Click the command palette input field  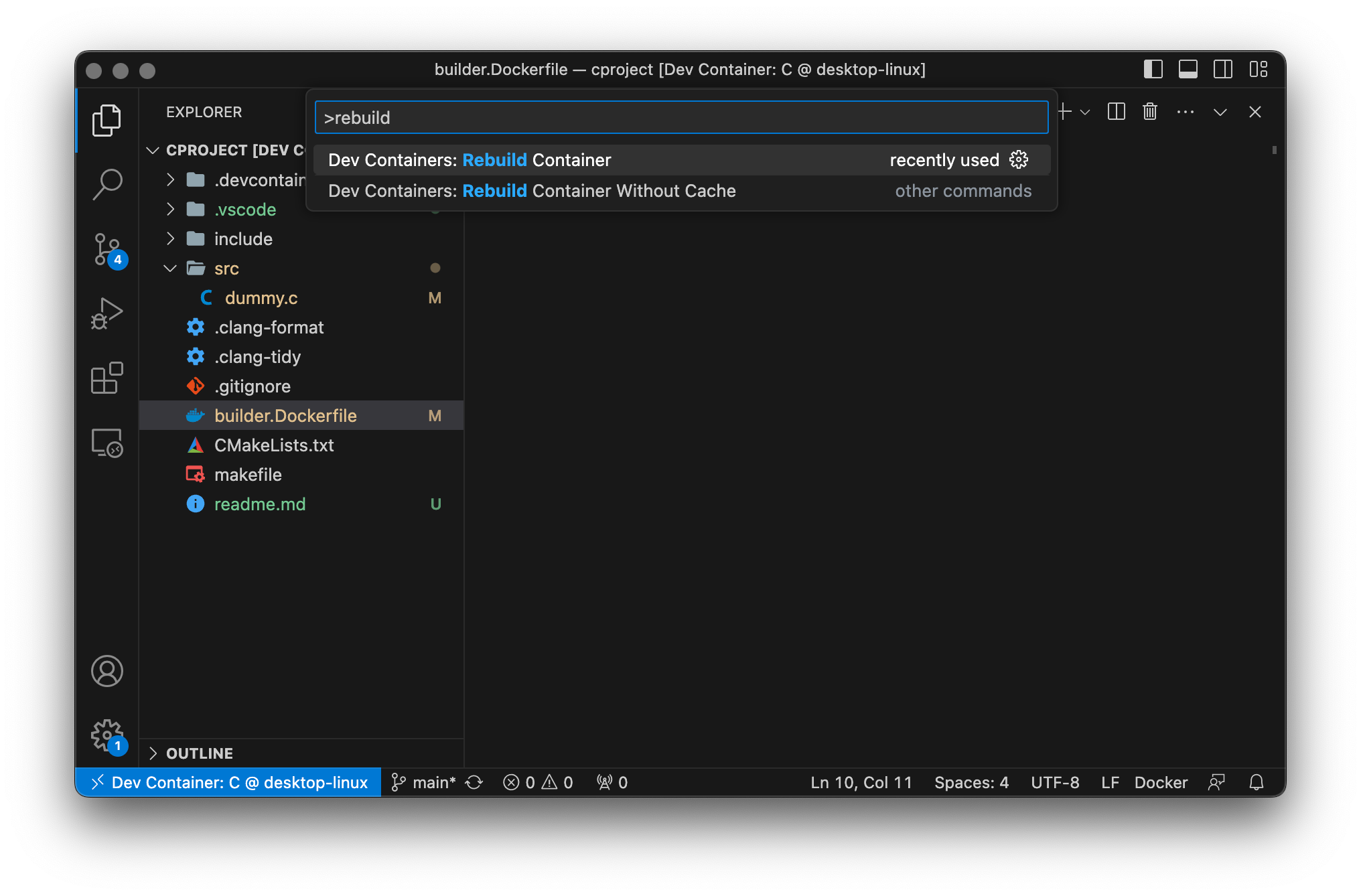coord(681,118)
